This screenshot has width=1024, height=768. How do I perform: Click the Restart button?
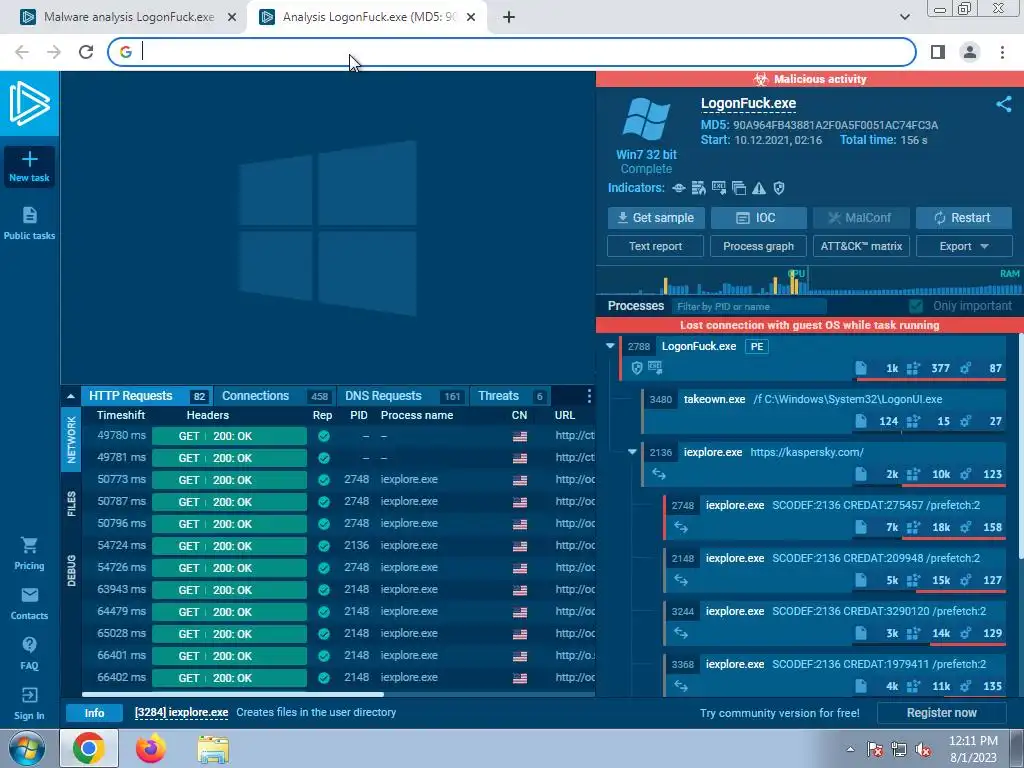(x=964, y=218)
